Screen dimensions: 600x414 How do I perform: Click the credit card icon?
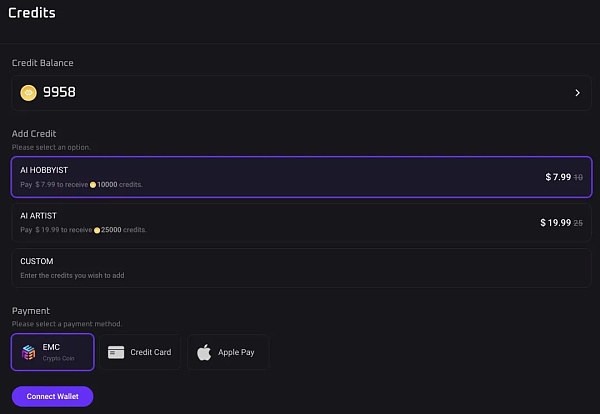pos(116,352)
